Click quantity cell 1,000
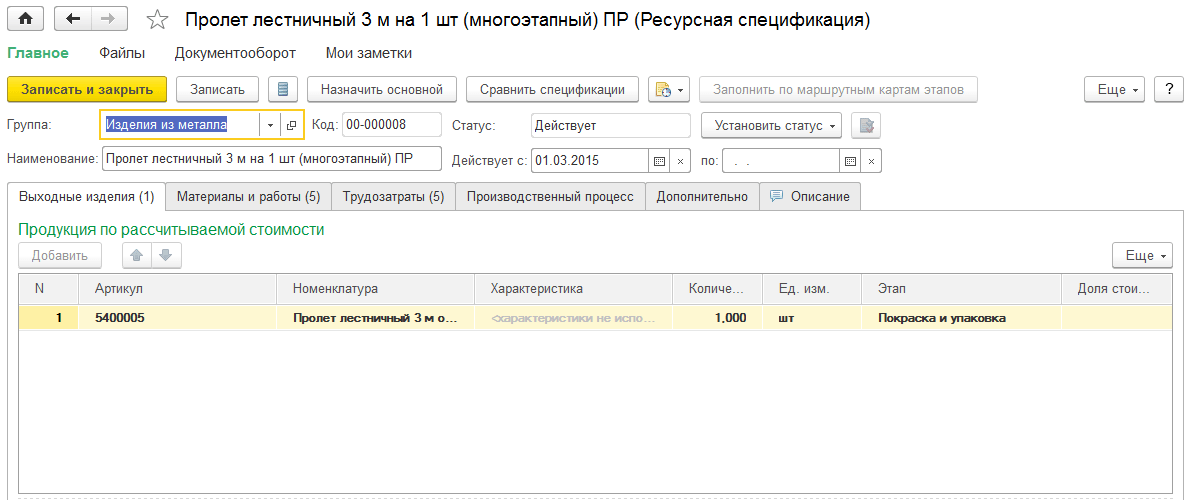 point(717,319)
